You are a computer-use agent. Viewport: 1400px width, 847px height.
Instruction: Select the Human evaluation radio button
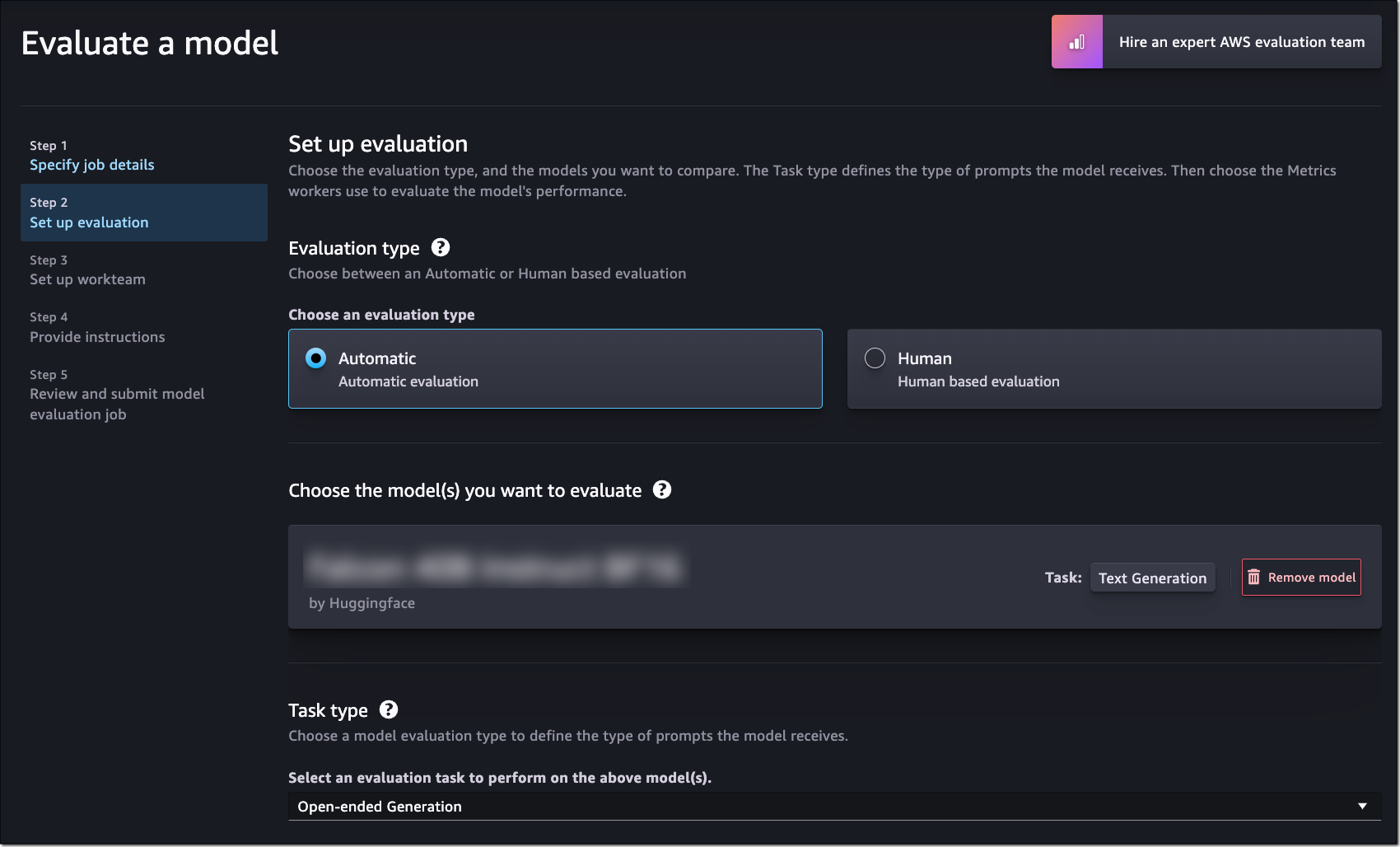click(875, 358)
